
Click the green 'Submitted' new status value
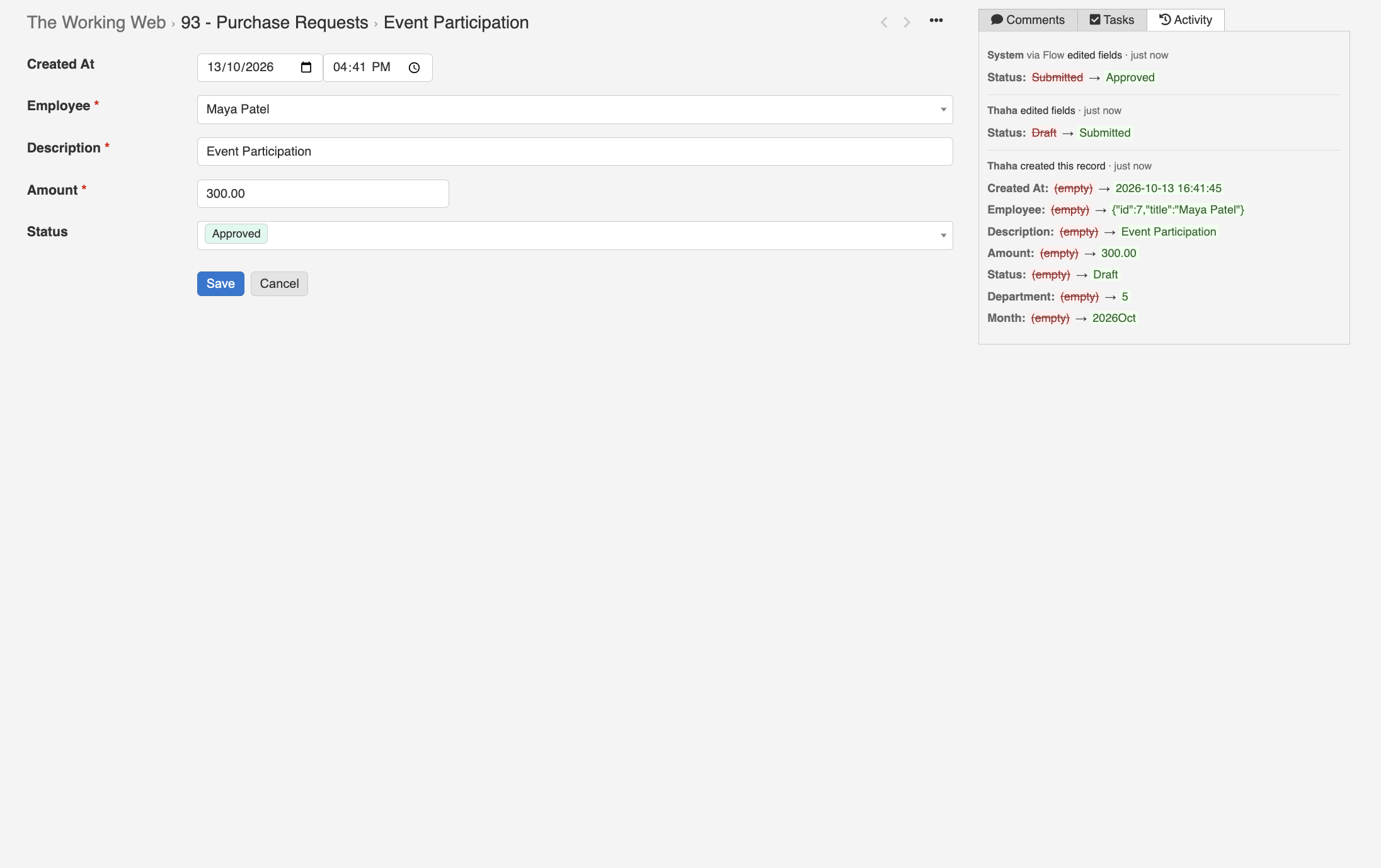pyautogui.click(x=1104, y=133)
